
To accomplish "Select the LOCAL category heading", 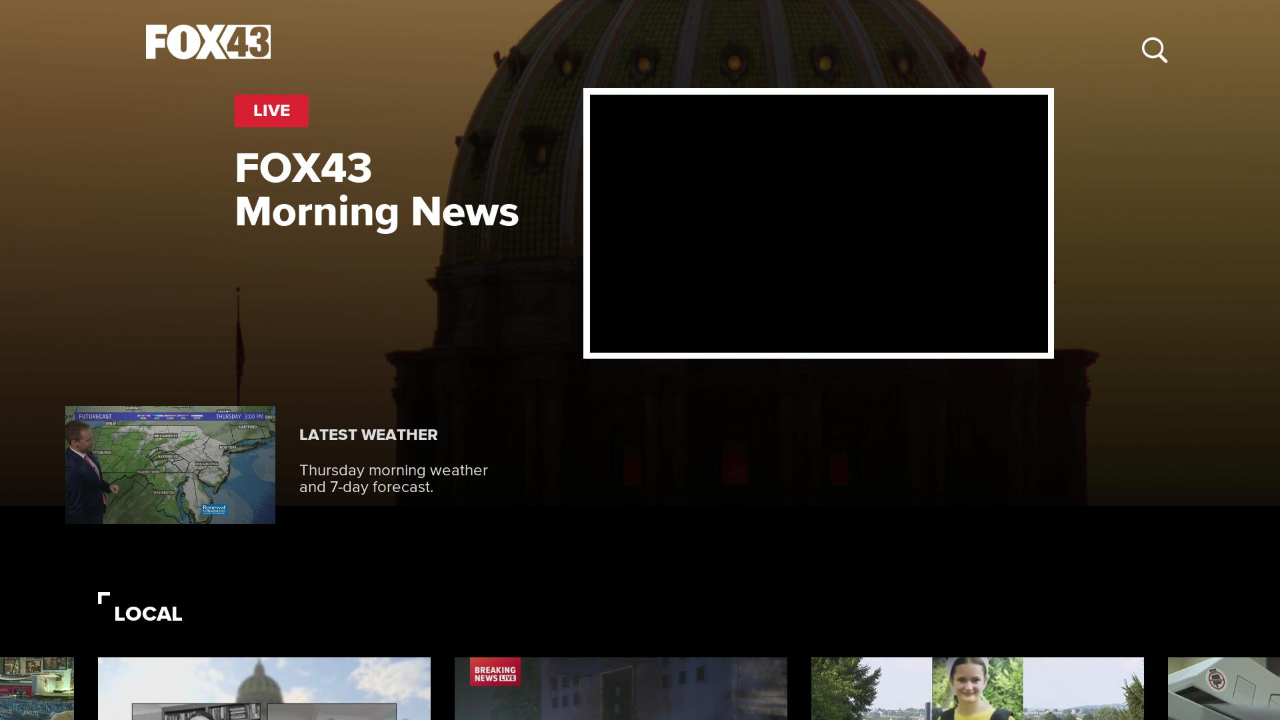I will click(x=148, y=613).
